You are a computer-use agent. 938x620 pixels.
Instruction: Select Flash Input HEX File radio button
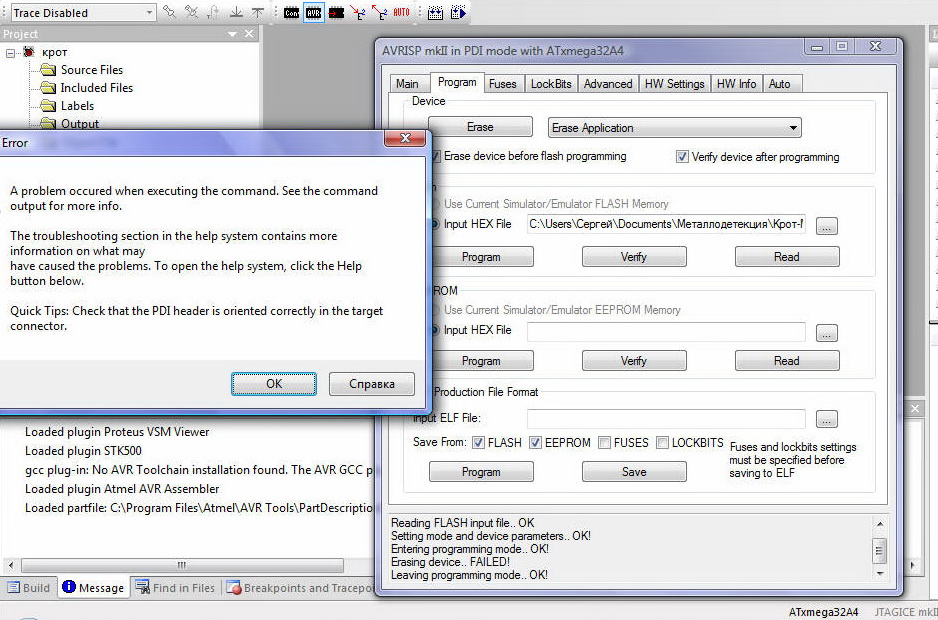[434, 224]
